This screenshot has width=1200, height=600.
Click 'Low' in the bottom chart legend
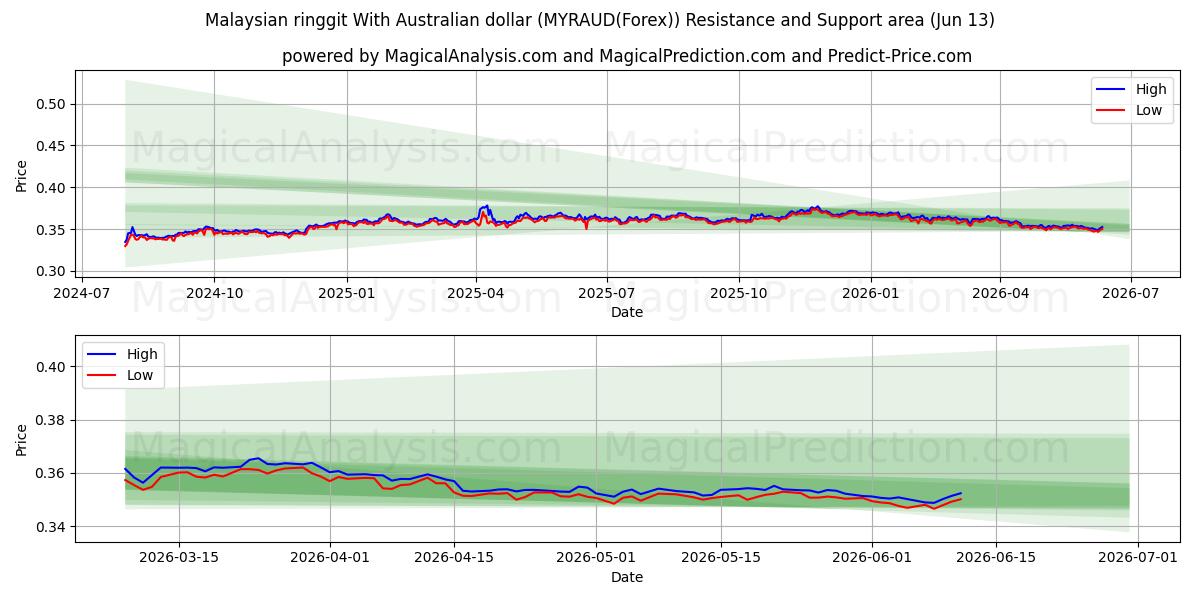[x=140, y=375]
